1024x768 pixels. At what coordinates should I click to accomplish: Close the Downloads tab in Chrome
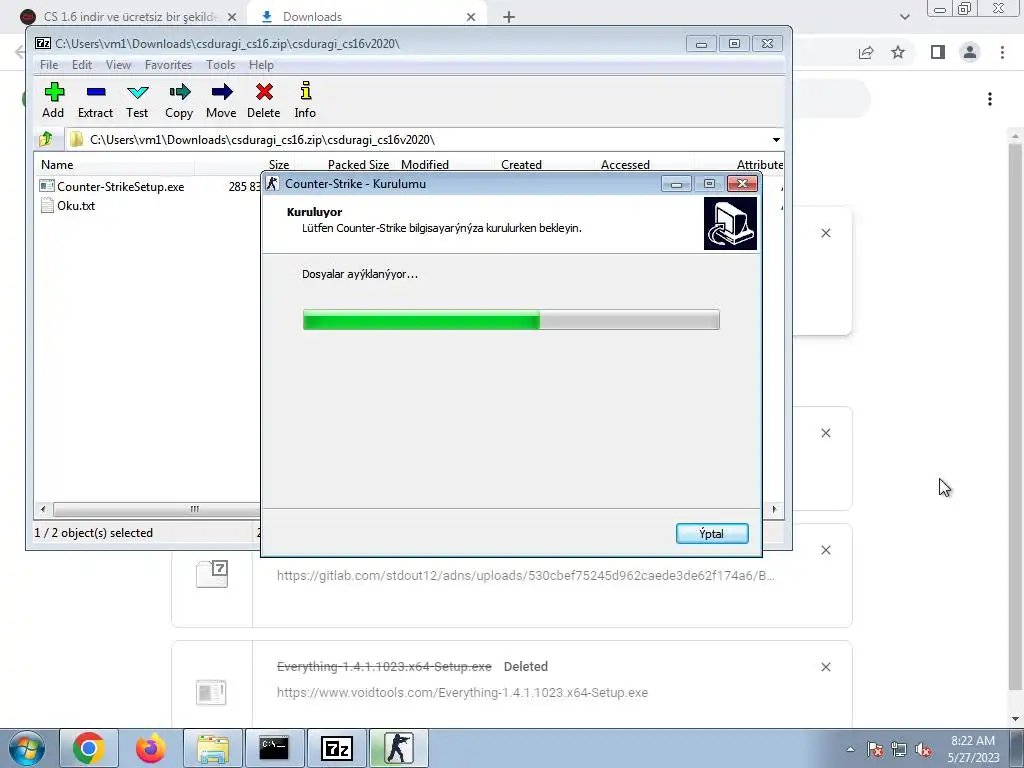pyautogui.click(x=471, y=17)
